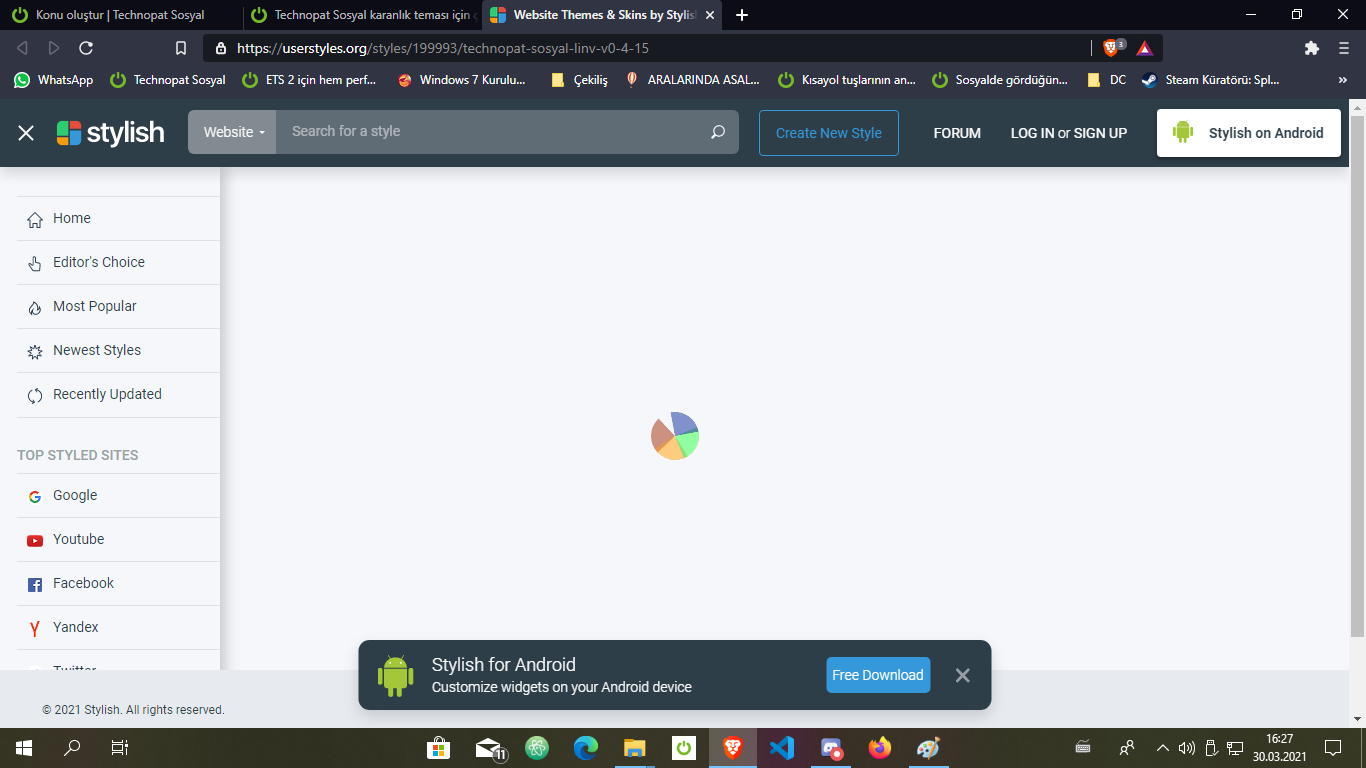Open the WhatsApp bookmark
This screenshot has width=1366, height=768.
click(x=54, y=80)
